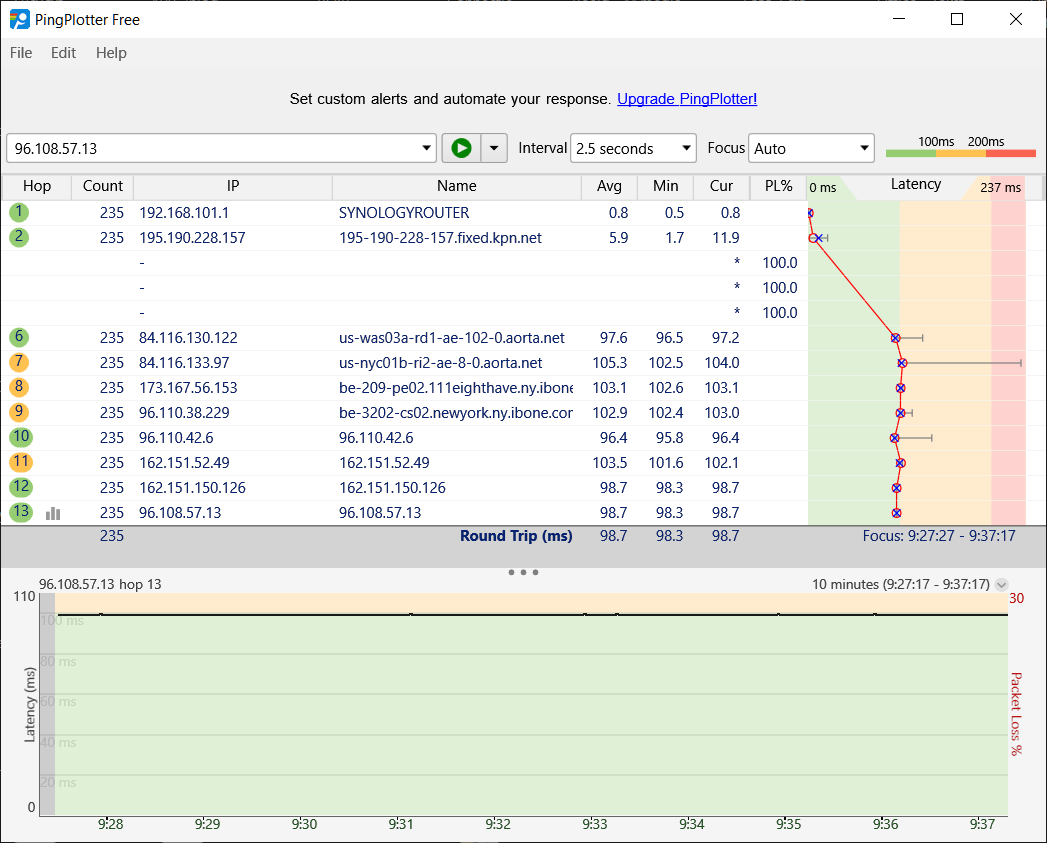Expand the play button options arrow

(x=494, y=148)
